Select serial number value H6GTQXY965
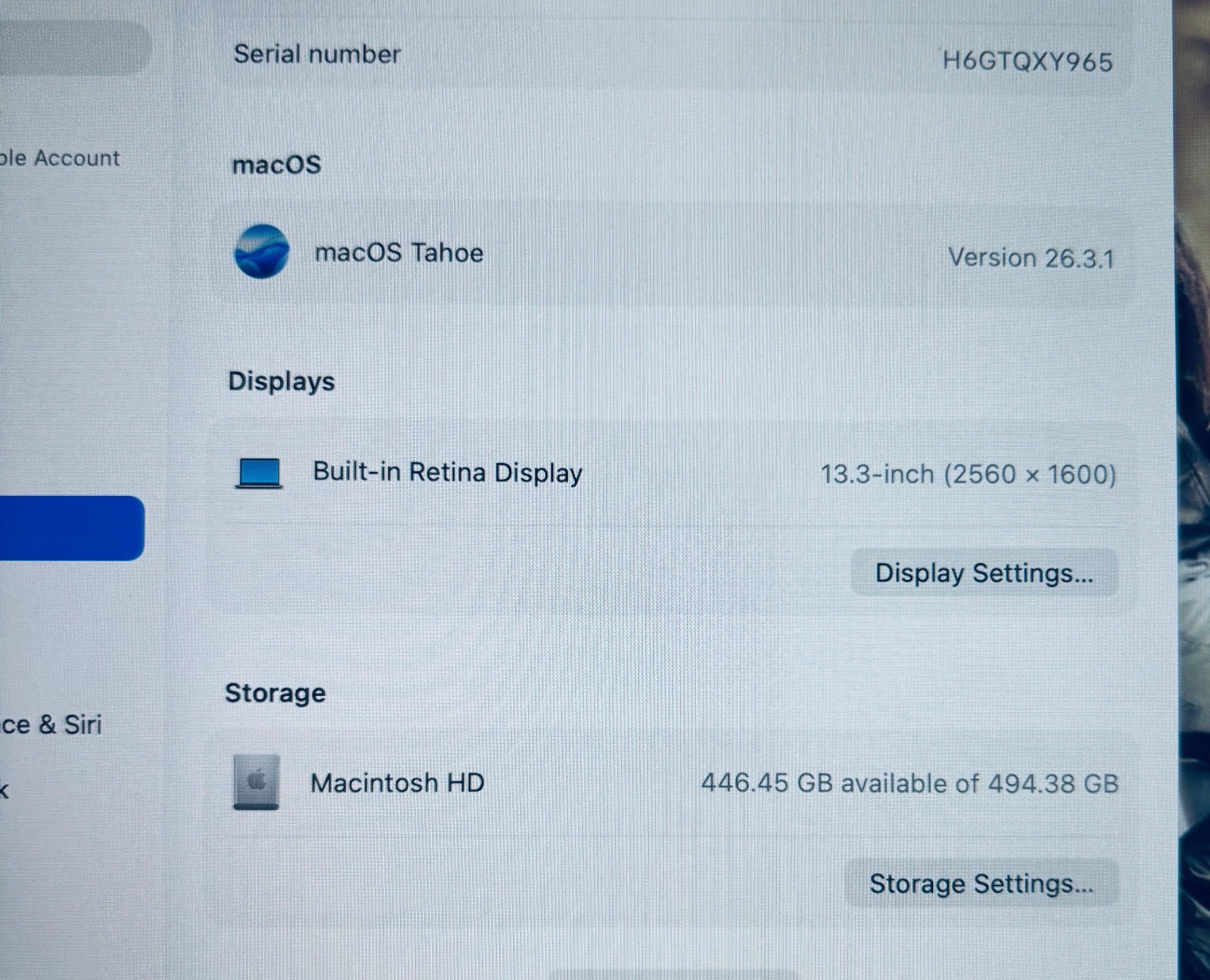Image resolution: width=1210 pixels, height=980 pixels. 1028,62
